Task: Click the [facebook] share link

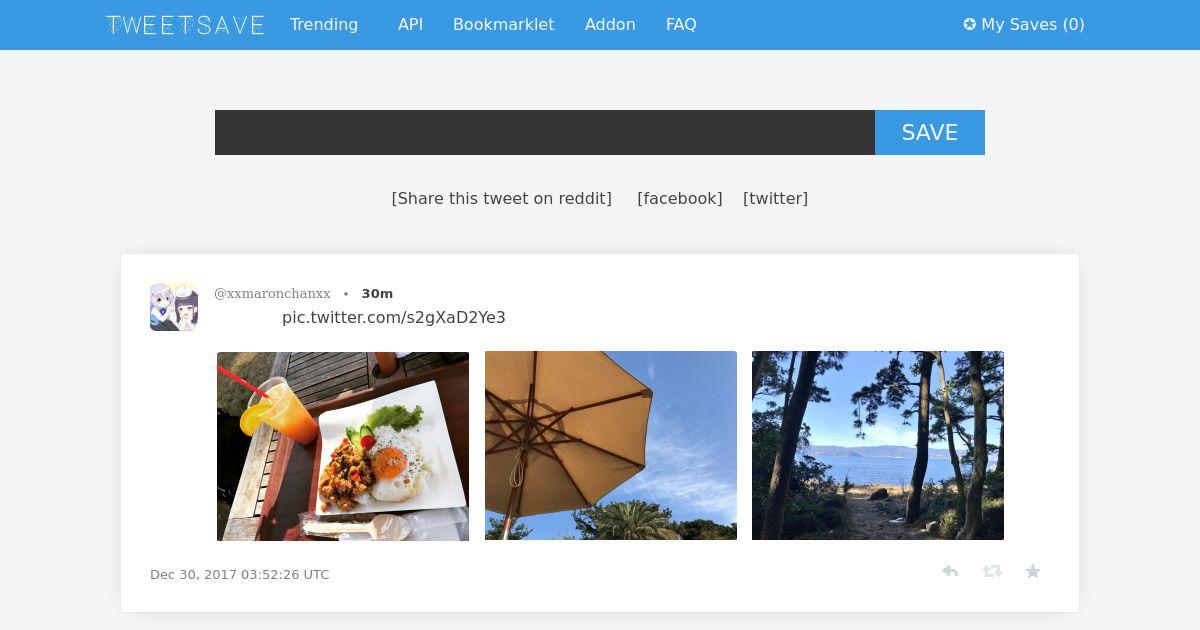Action: [x=680, y=198]
